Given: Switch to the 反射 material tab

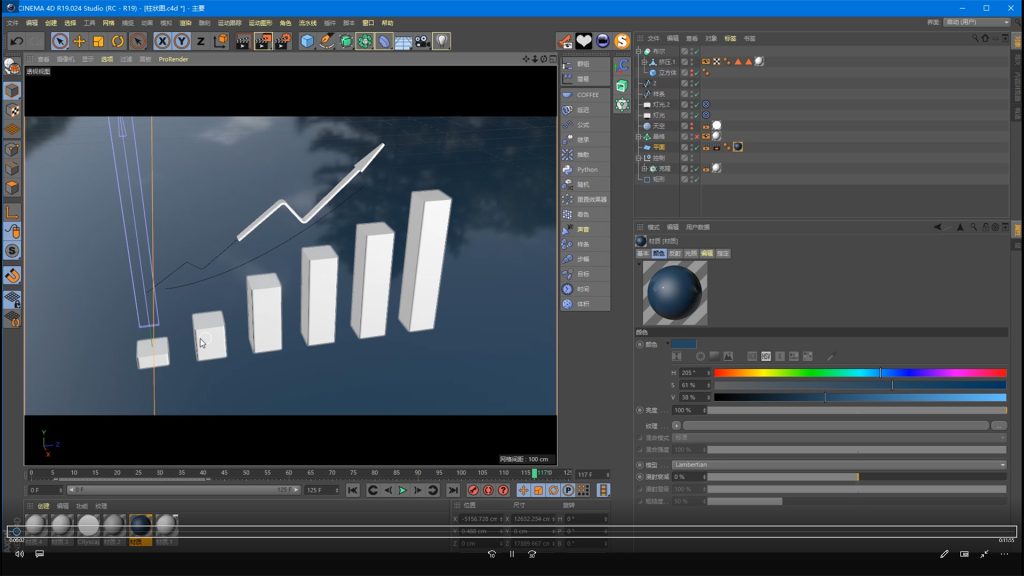Looking at the screenshot, I should [675, 254].
